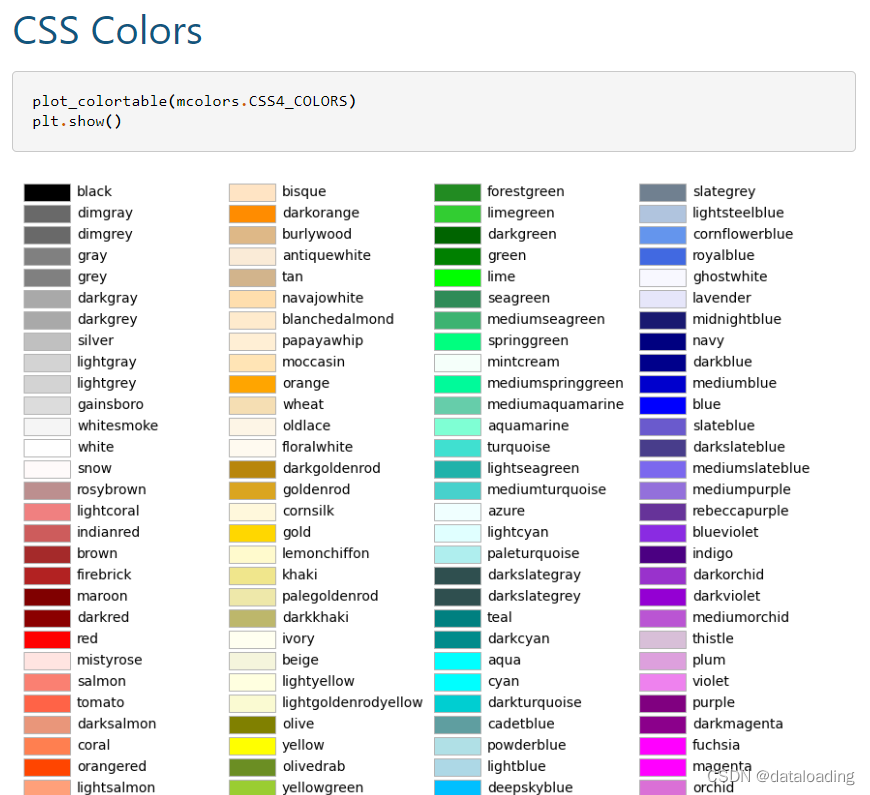
Task: Select the whitesmoke color swatch
Action: coord(48,425)
